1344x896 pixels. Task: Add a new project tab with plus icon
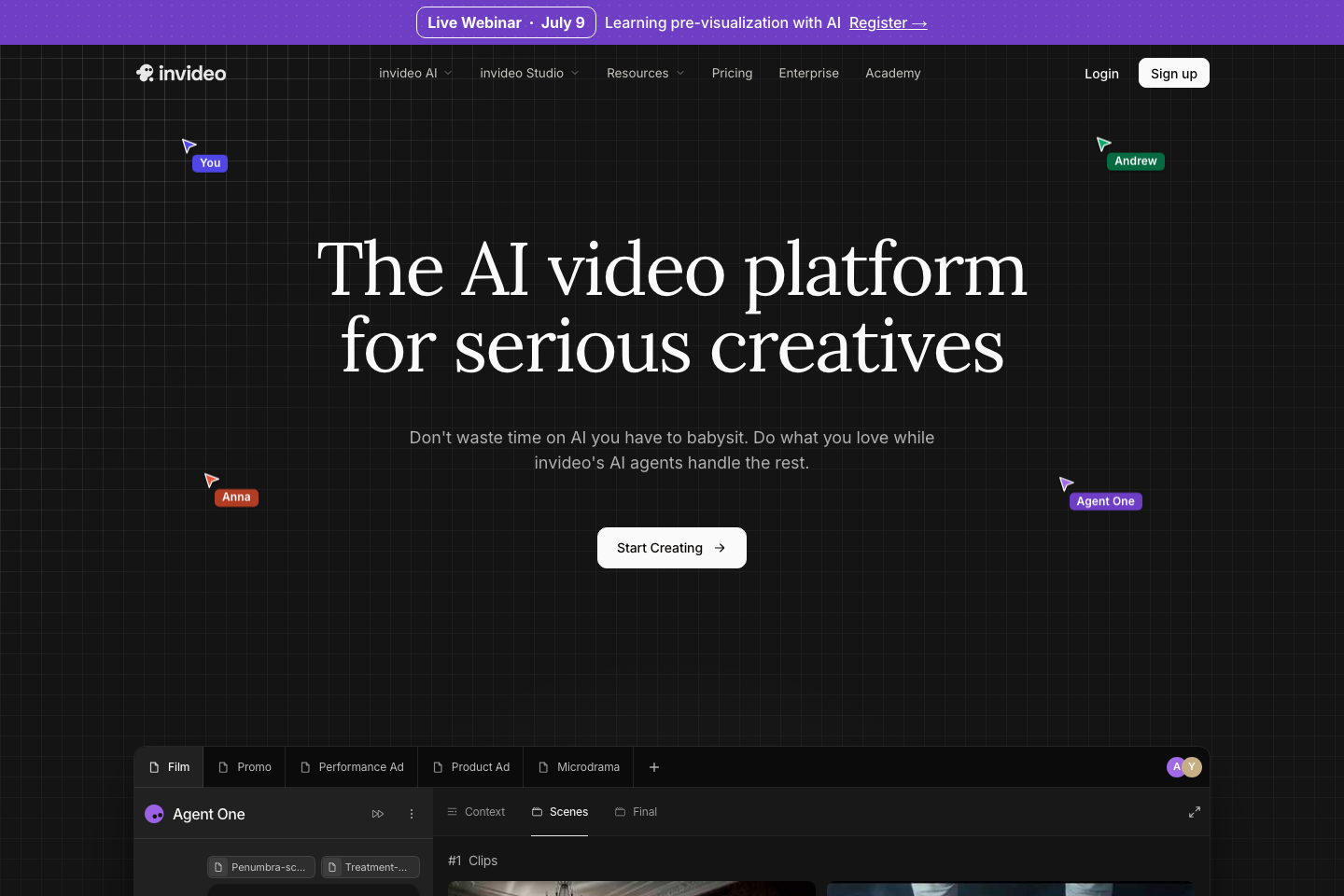(x=654, y=767)
